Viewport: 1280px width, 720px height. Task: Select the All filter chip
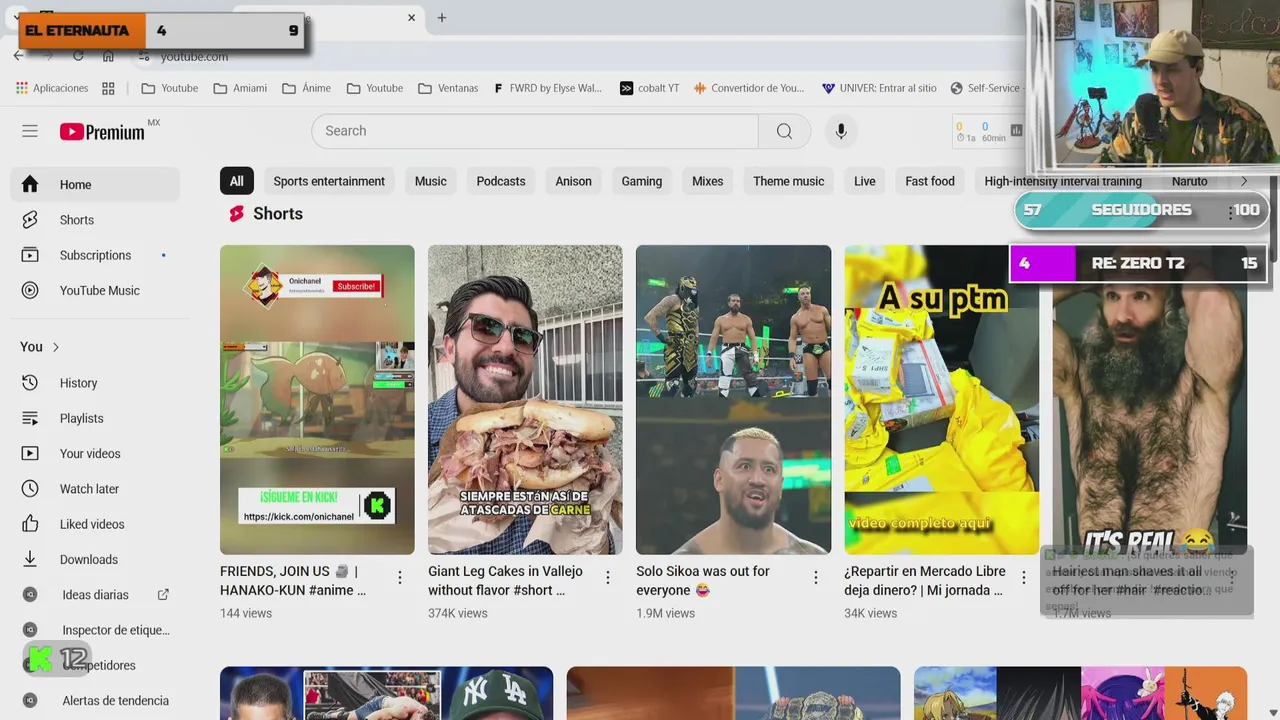[236, 181]
